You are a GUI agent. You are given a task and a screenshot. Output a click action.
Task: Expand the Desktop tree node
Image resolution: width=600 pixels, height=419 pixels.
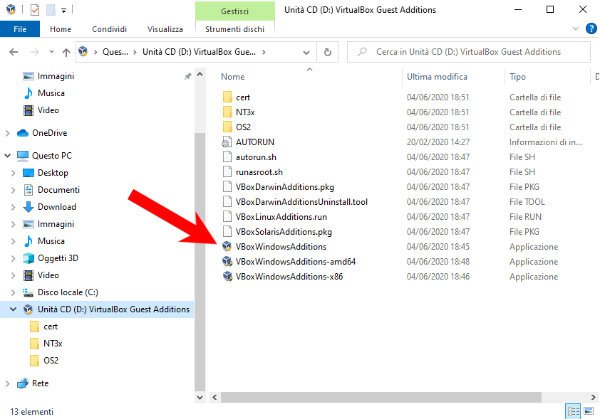tap(13, 173)
